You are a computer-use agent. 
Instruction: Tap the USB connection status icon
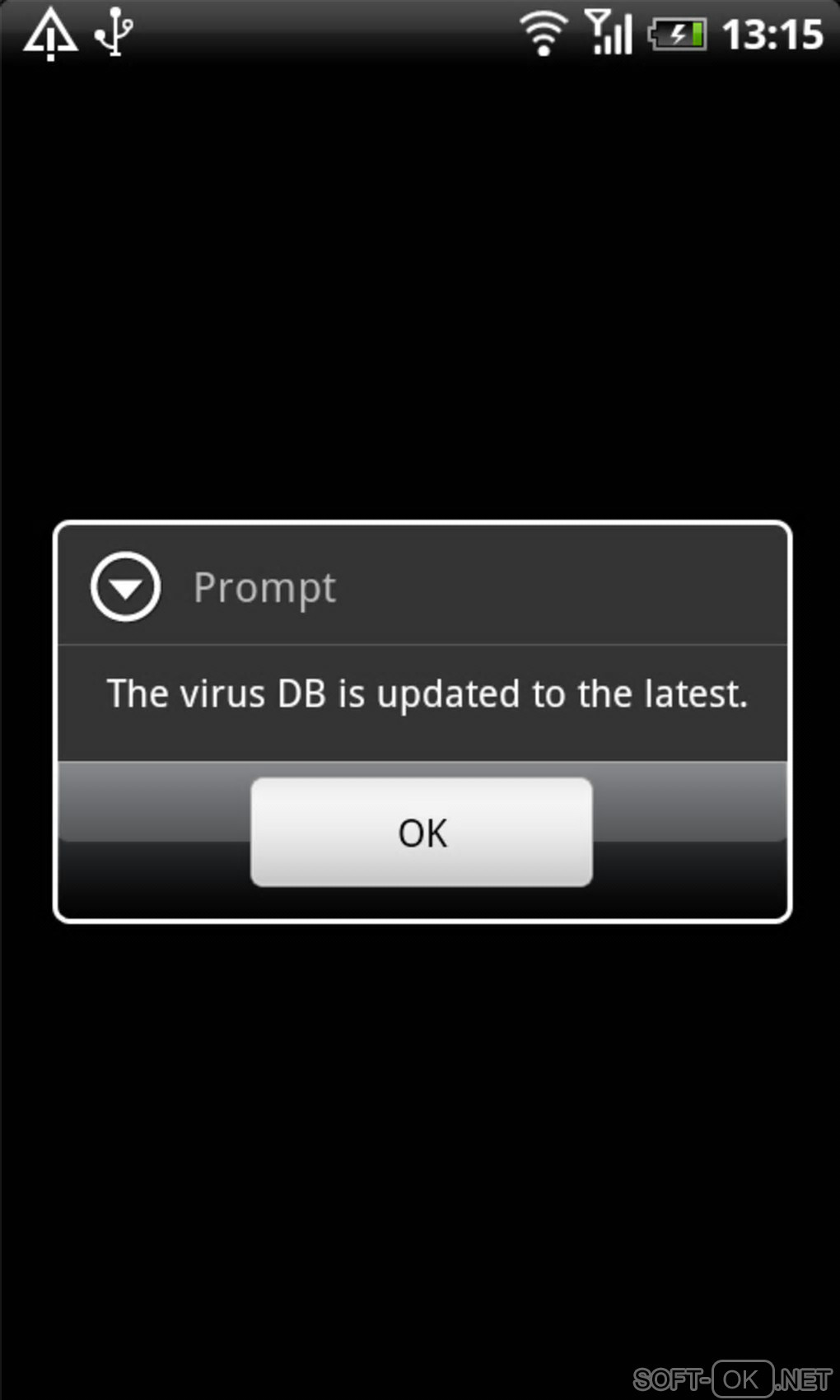[x=114, y=32]
